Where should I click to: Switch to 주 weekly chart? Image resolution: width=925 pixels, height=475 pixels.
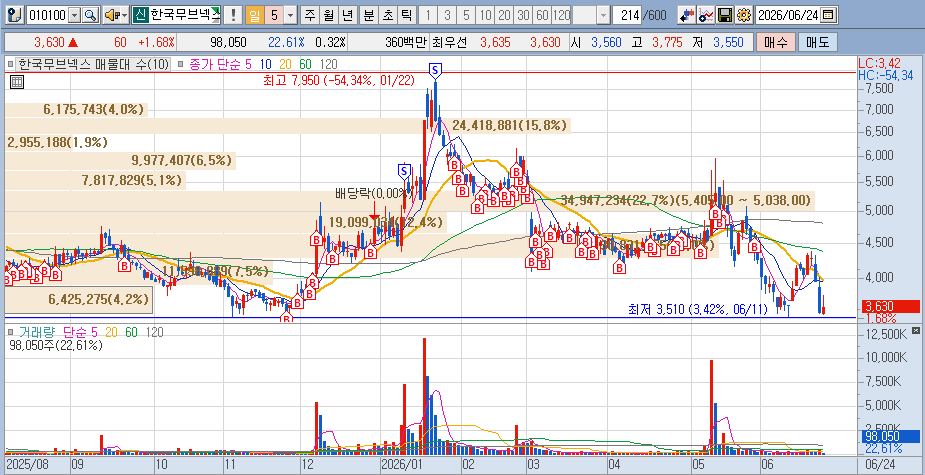click(x=310, y=15)
